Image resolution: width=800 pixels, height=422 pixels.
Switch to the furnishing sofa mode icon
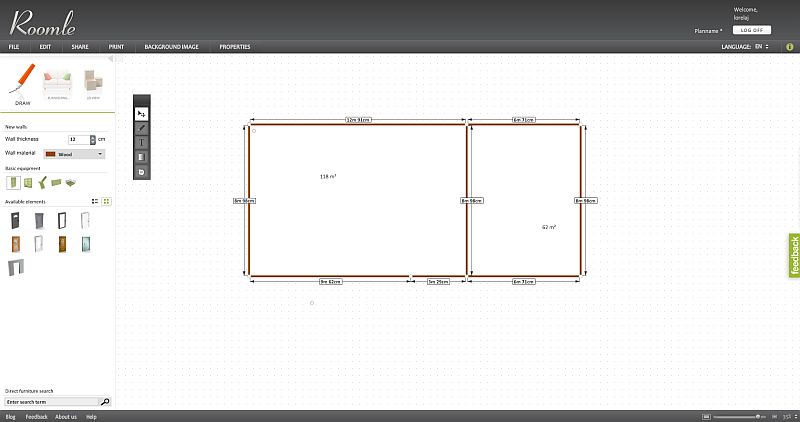coord(58,83)
